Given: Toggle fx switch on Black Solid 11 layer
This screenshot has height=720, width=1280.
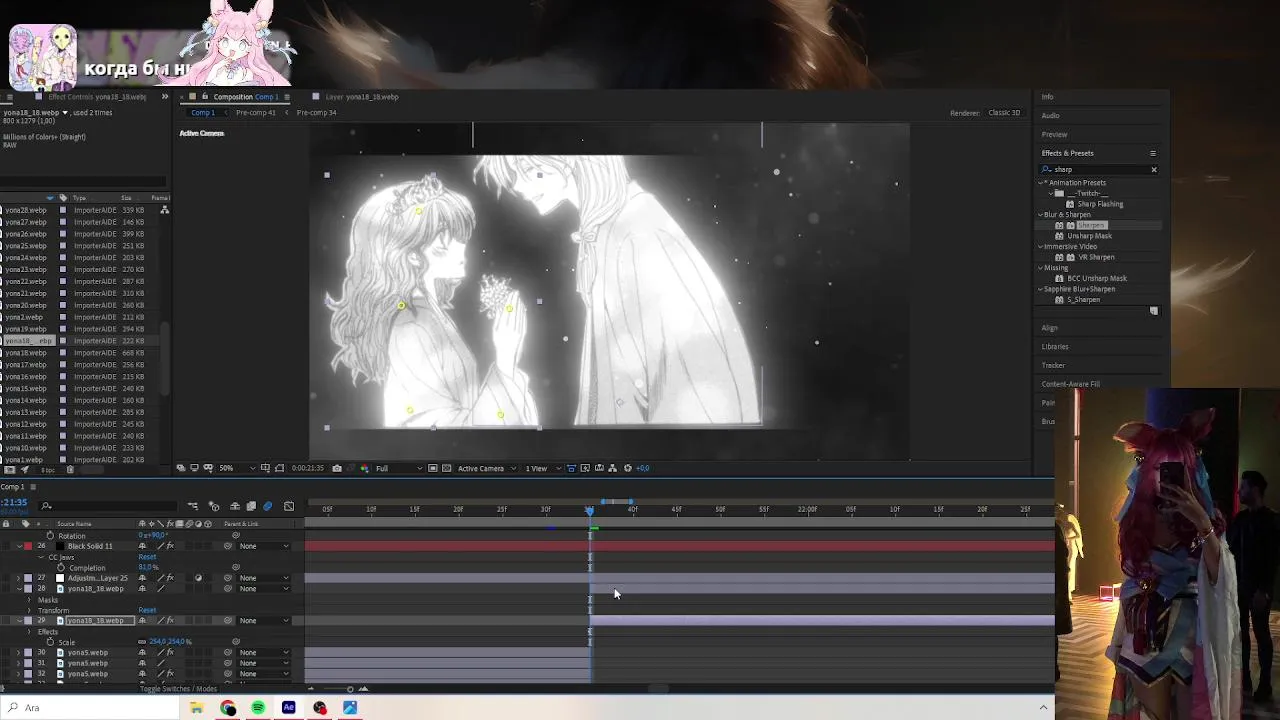Looking at the screenshot, I should click(x=170, y=546).
